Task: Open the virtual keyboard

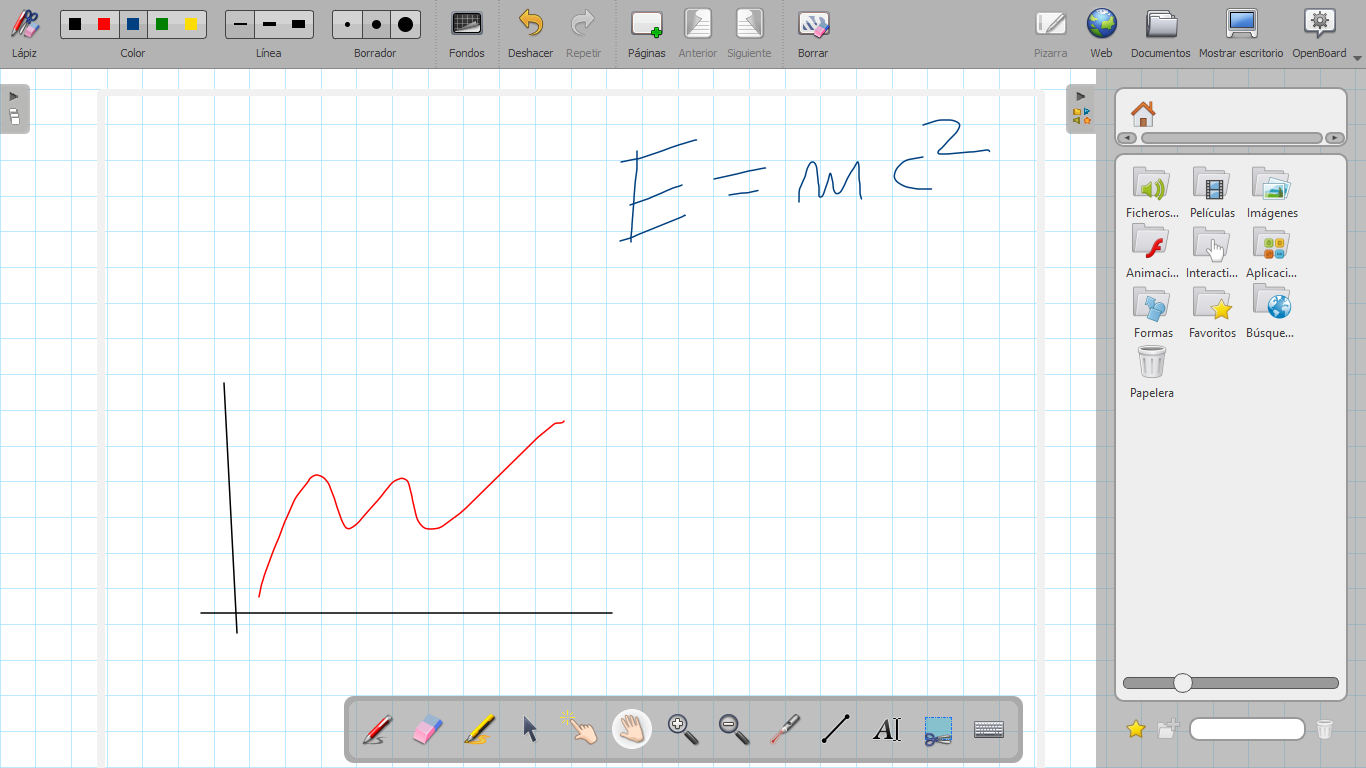Action: point(989,729)
